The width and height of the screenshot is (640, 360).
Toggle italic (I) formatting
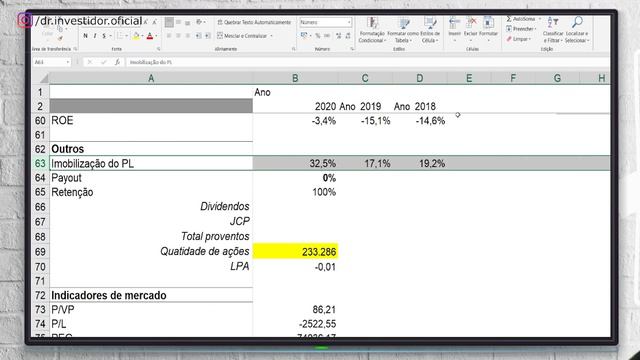(95, 36)
